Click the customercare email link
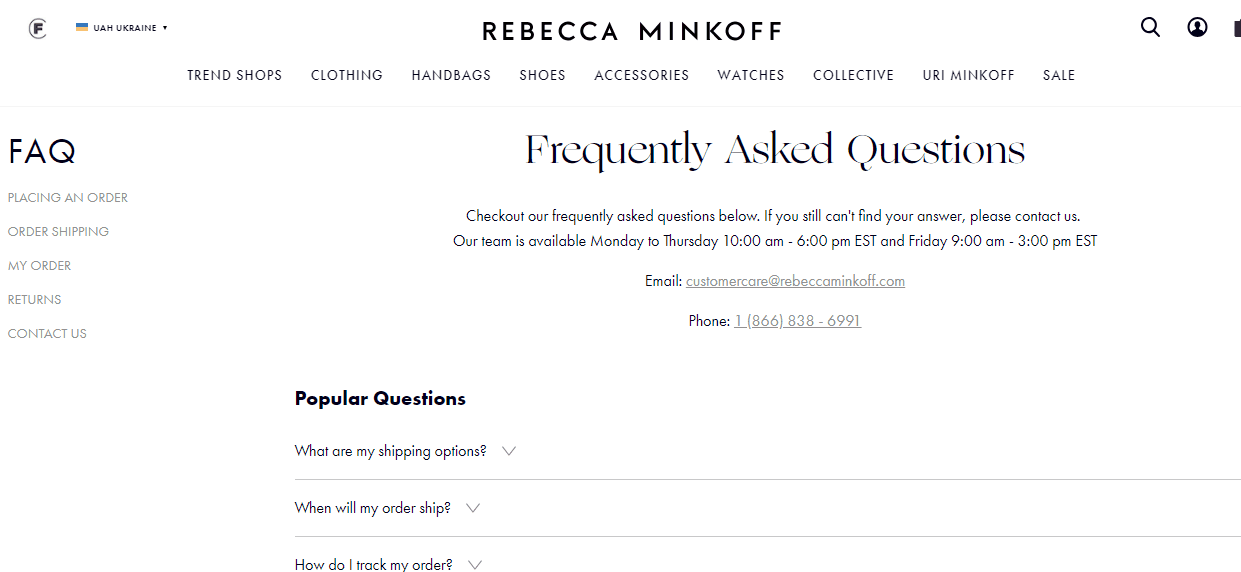This screenshot has height=572, width=1241. pos(795,281)
